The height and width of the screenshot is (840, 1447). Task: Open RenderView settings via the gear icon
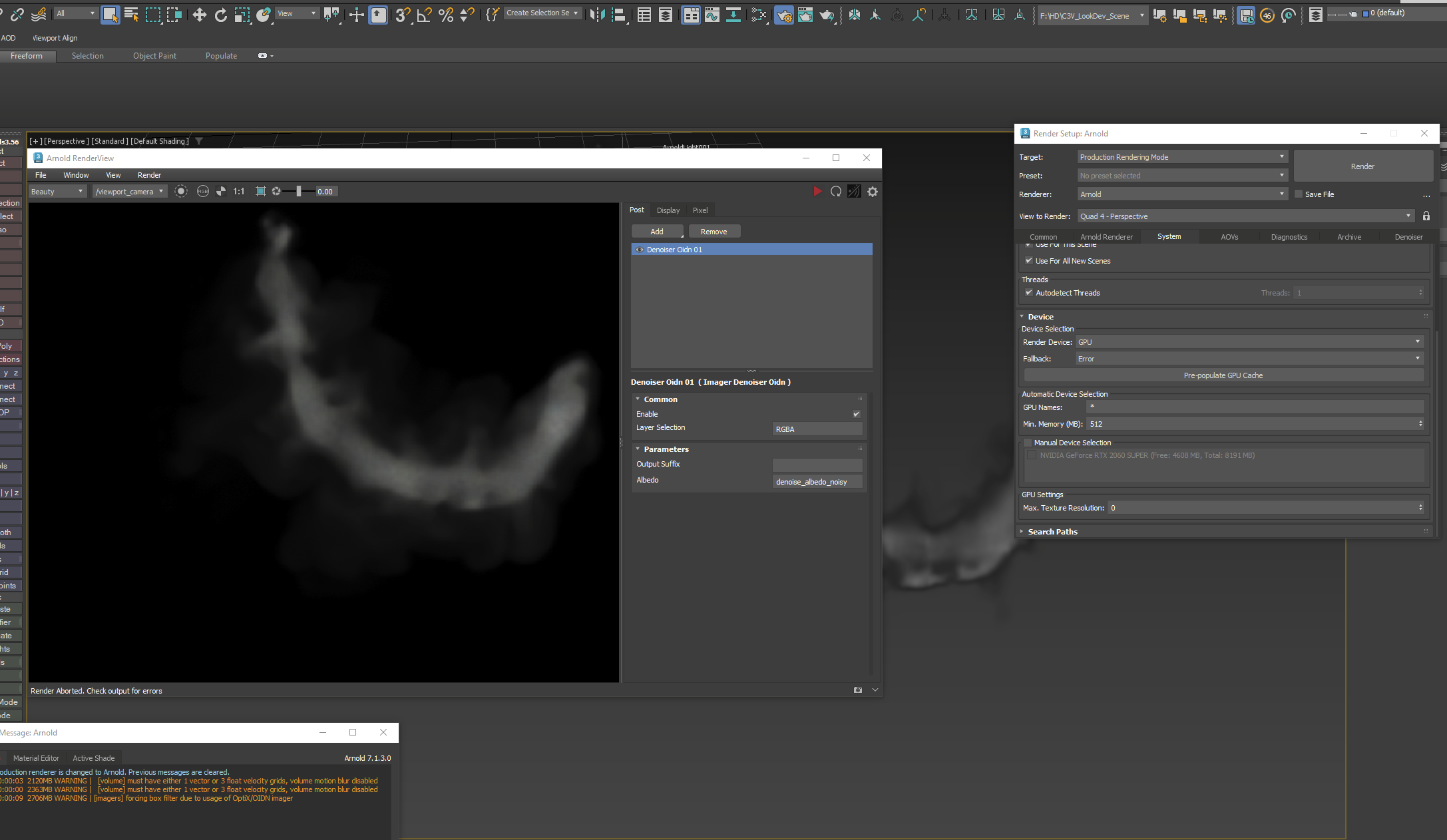tap(873, 191)
